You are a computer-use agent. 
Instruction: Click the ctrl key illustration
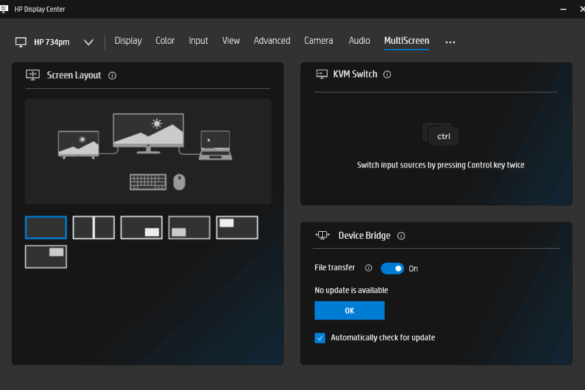[x=441, y=134]
